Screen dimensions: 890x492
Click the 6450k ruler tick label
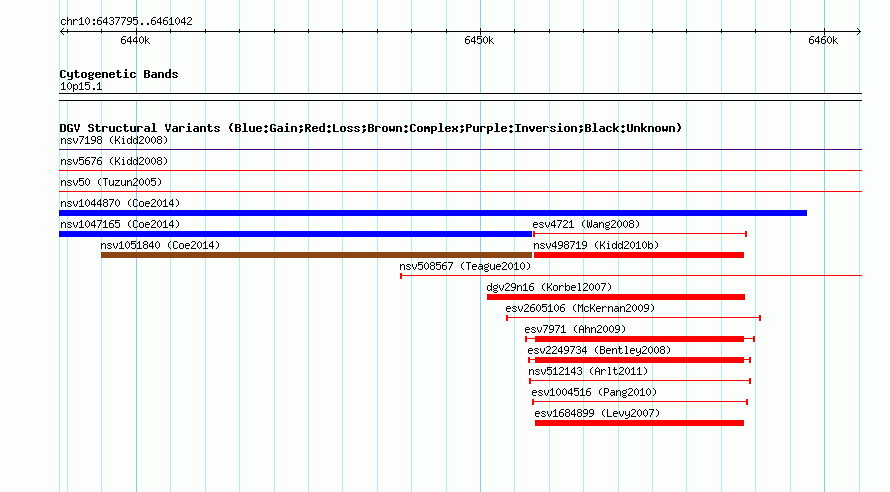[x=479, y=40]
